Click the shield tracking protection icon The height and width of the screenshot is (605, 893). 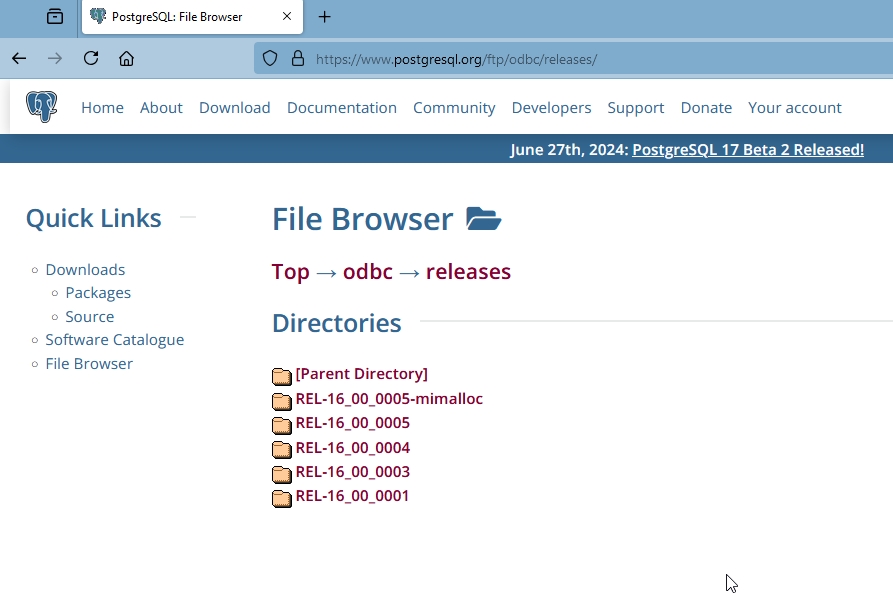(270, 59)
